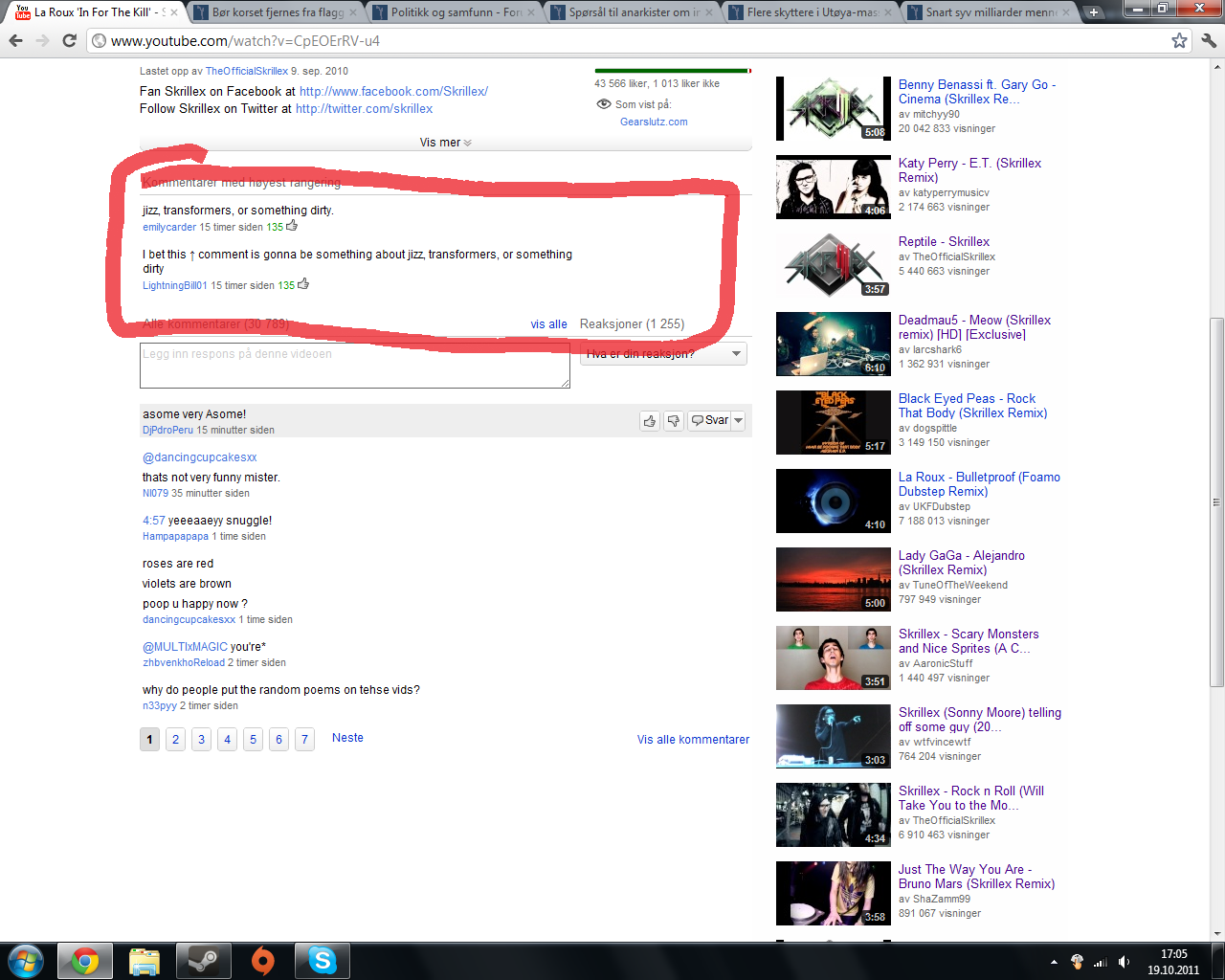
Task: Open the Gearslutz.com link
Action: click(654, 122)
